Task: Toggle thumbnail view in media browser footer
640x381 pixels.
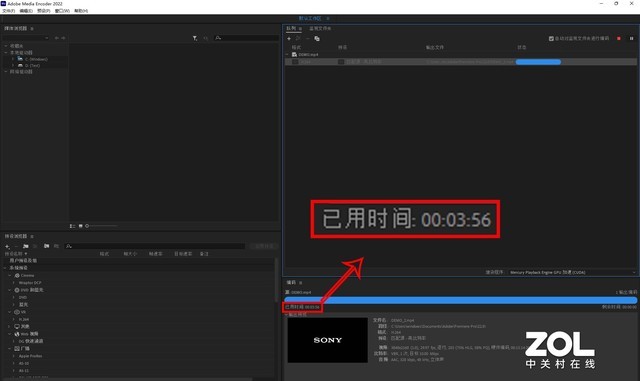Action: pyautogui.click(x=80, y=226)
